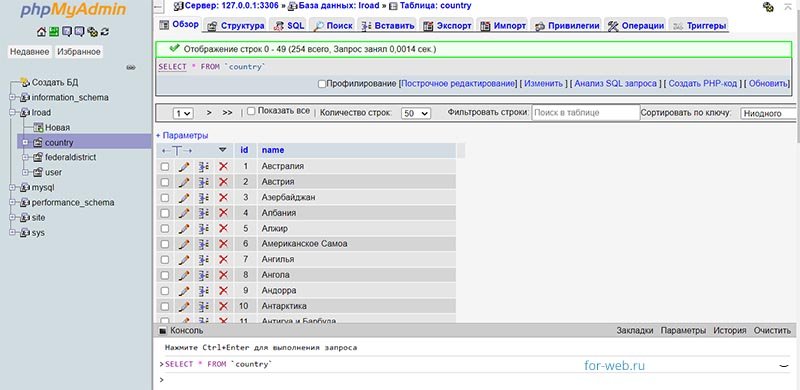The width and height of the screenshot is (800, 390).
Task: Click edit pencil for row Антарктика
Action: (x=184, y=306)
